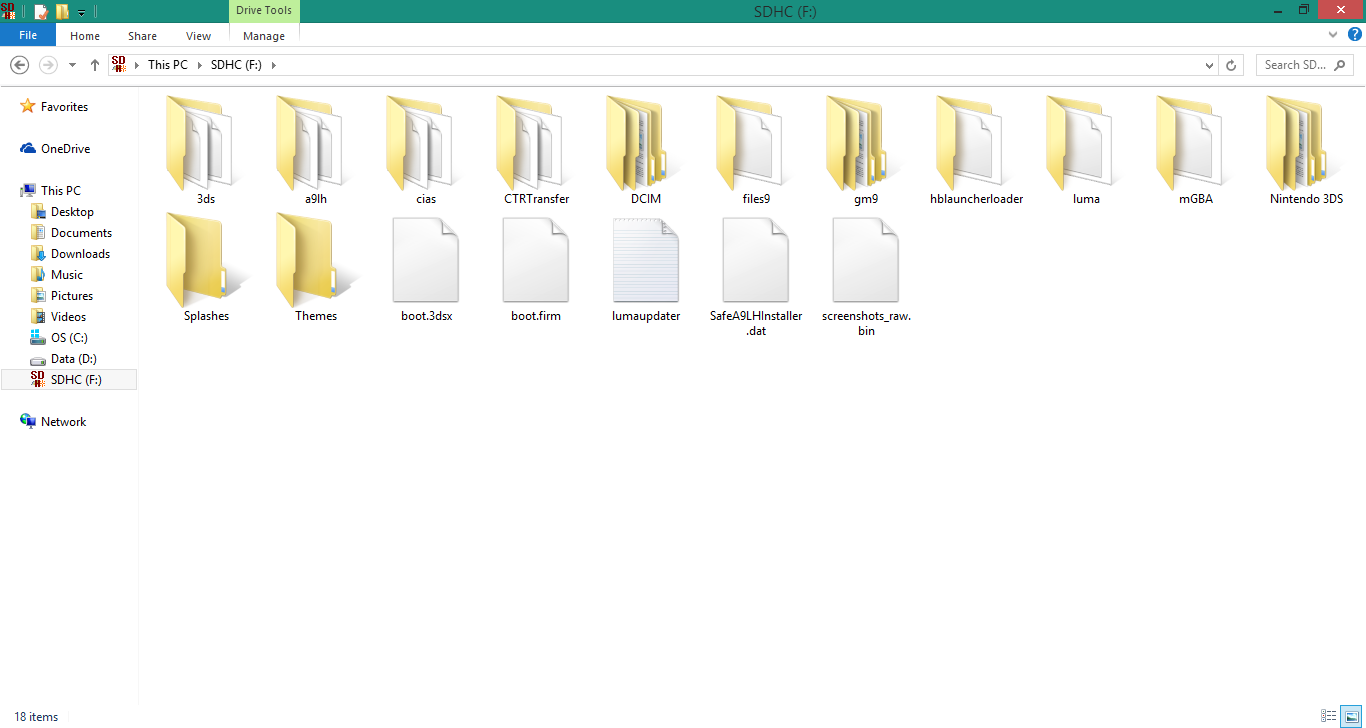
Task: Open Music in the navigation pane
Action: coord(67,275)
